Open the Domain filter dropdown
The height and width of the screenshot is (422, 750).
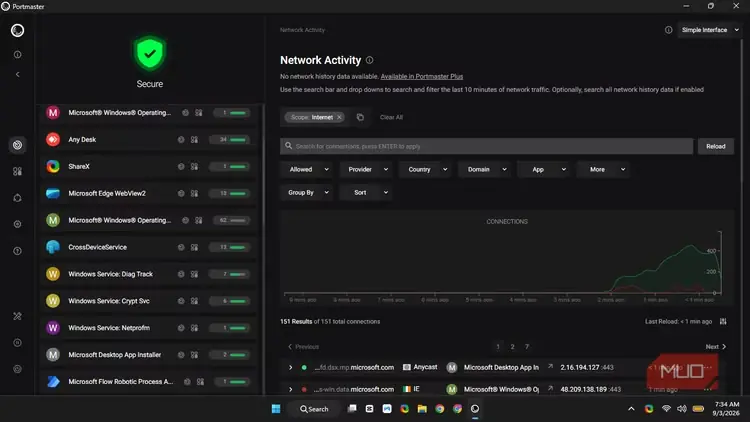pos(485,169)
